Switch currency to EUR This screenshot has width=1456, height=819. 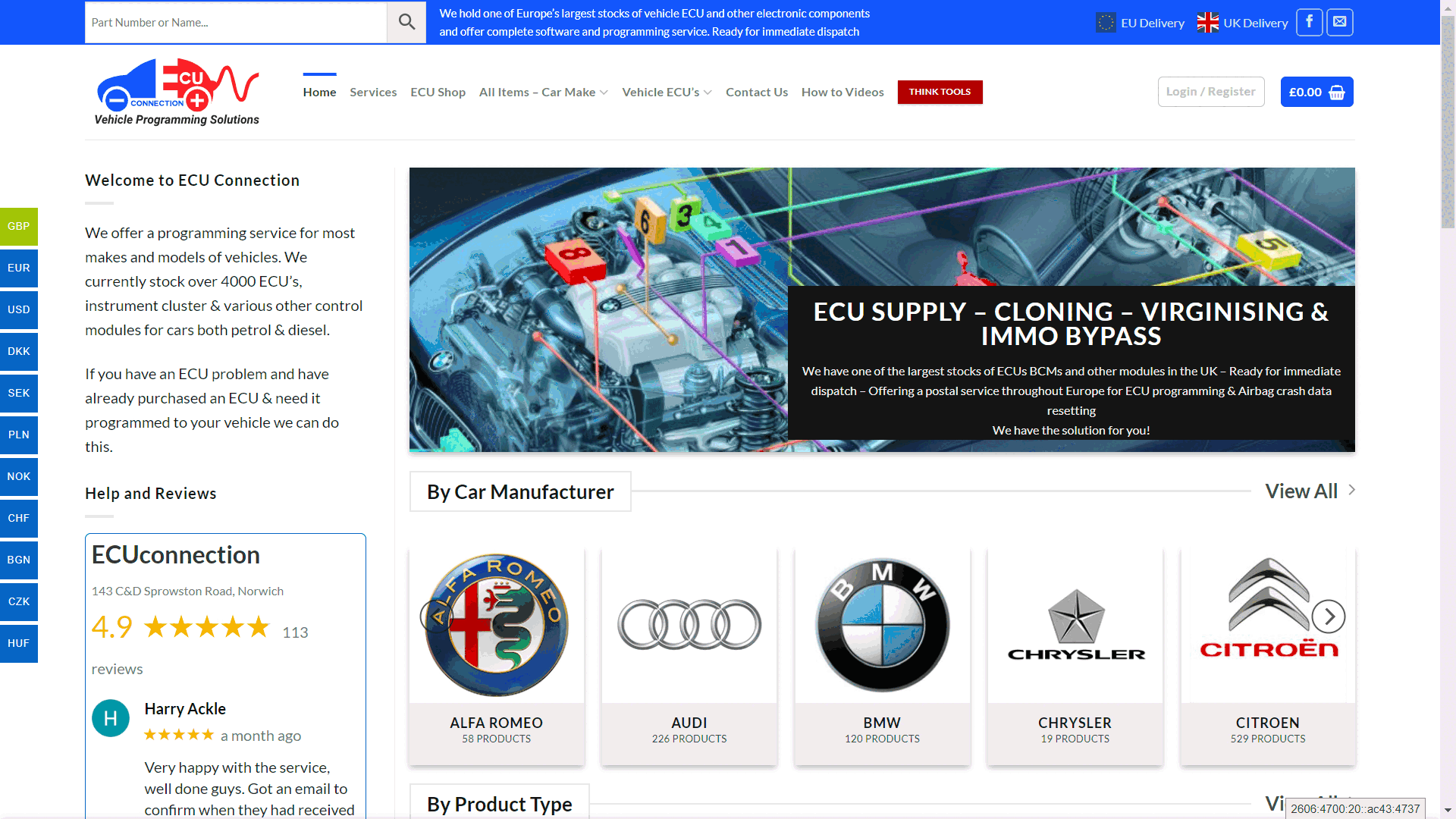pyautogui.click(x=18, y=268)
